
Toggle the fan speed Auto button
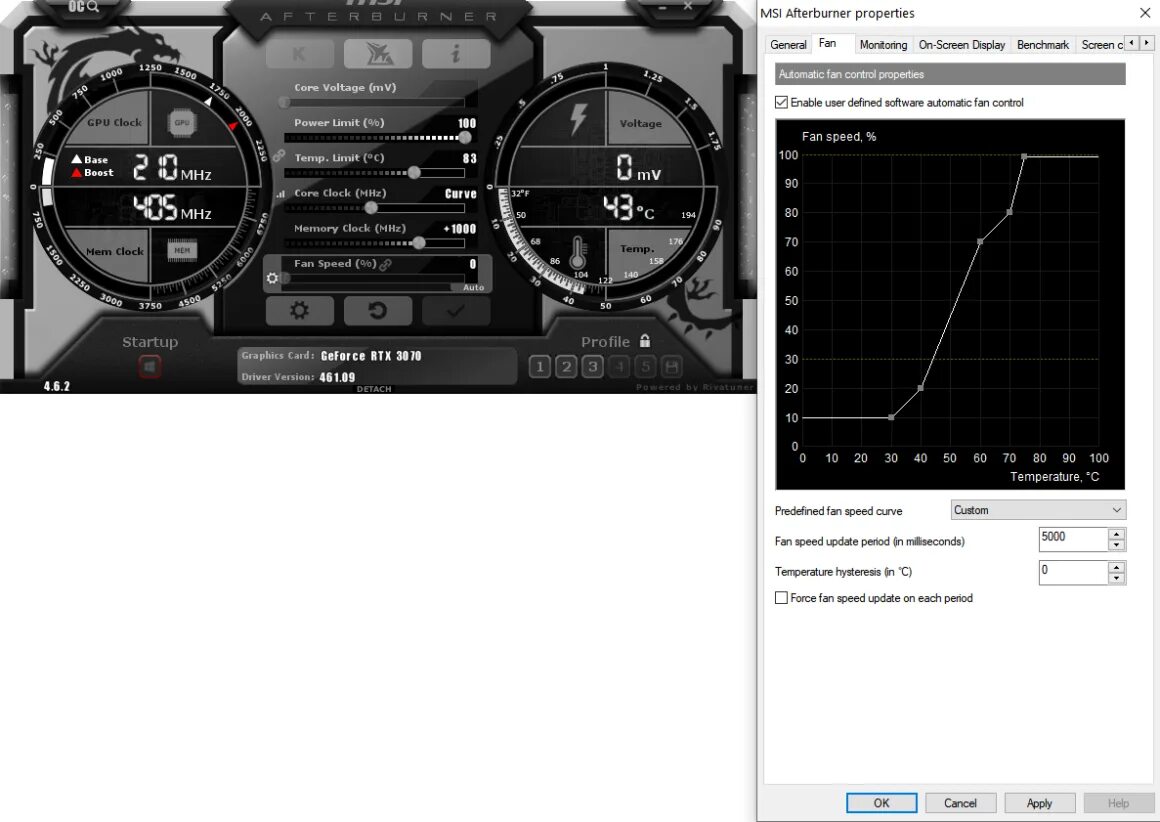[473, 287]
